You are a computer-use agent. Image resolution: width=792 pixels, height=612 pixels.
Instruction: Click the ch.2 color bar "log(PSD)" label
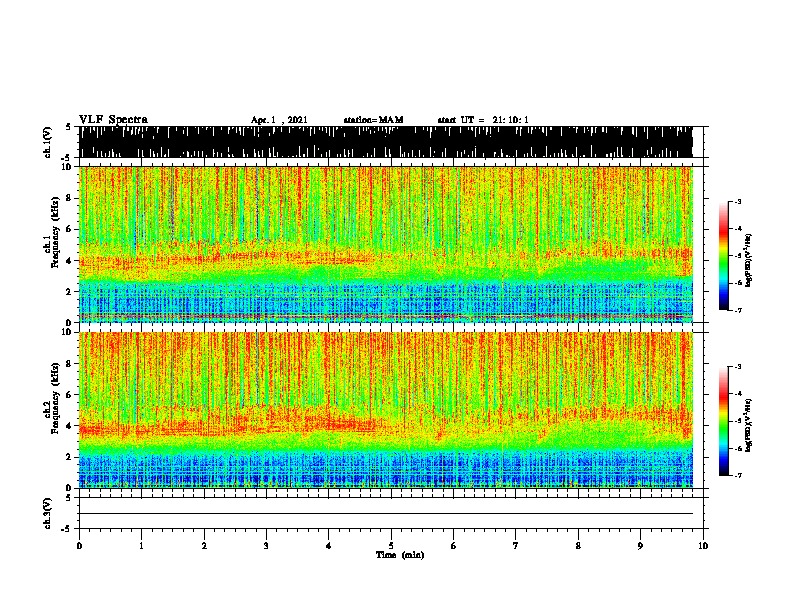[748, 425]
